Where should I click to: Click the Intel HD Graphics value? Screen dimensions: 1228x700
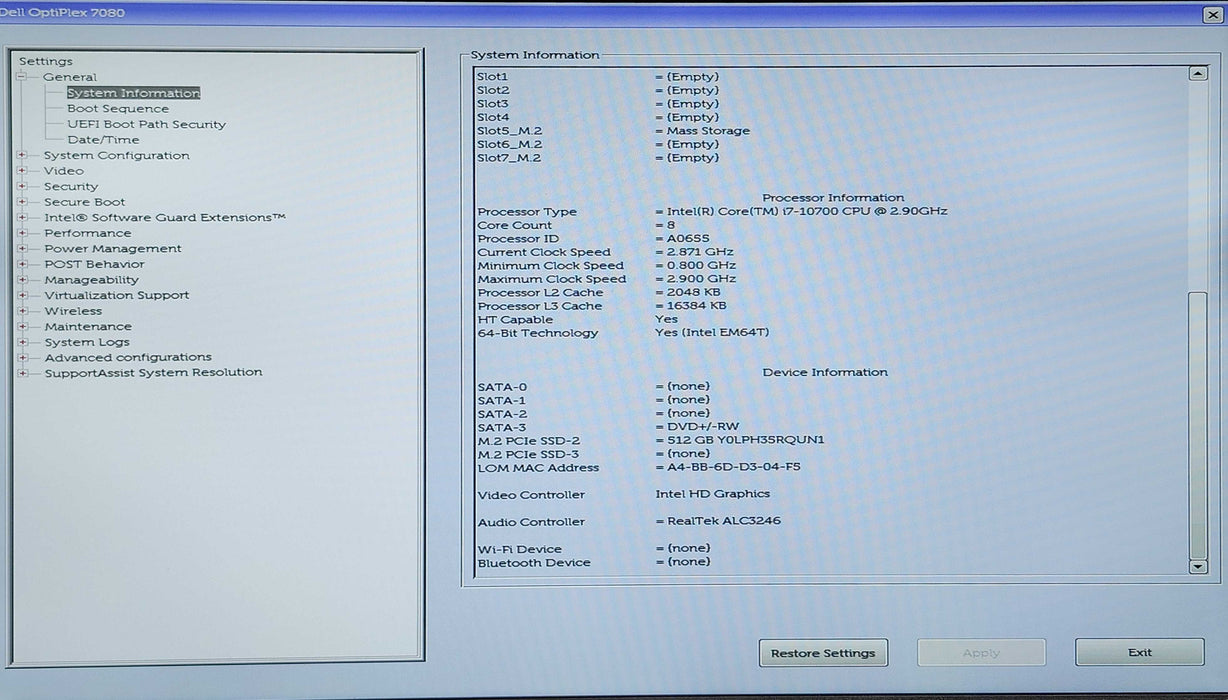pos(712,494)
